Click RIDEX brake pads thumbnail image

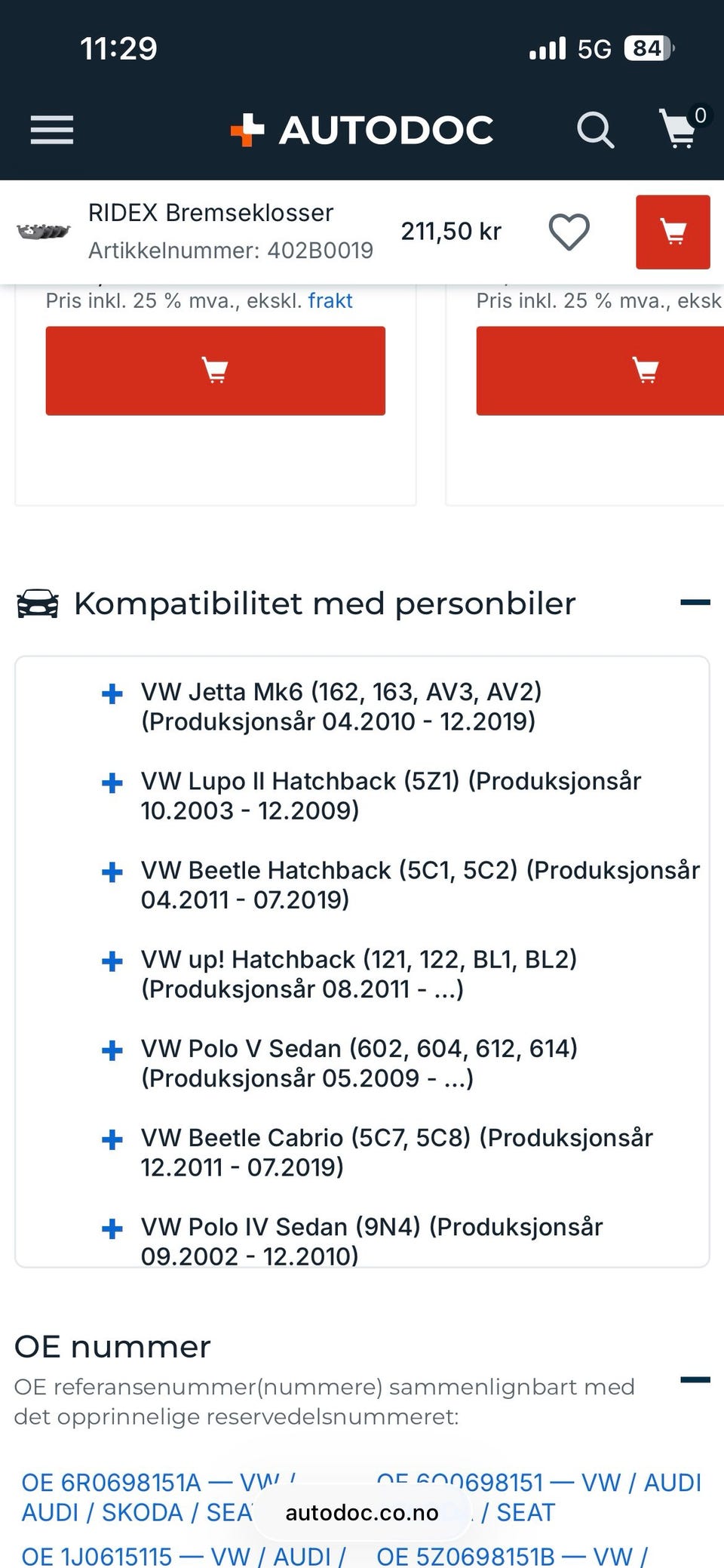pyautogui.click(x=44, y=232)
